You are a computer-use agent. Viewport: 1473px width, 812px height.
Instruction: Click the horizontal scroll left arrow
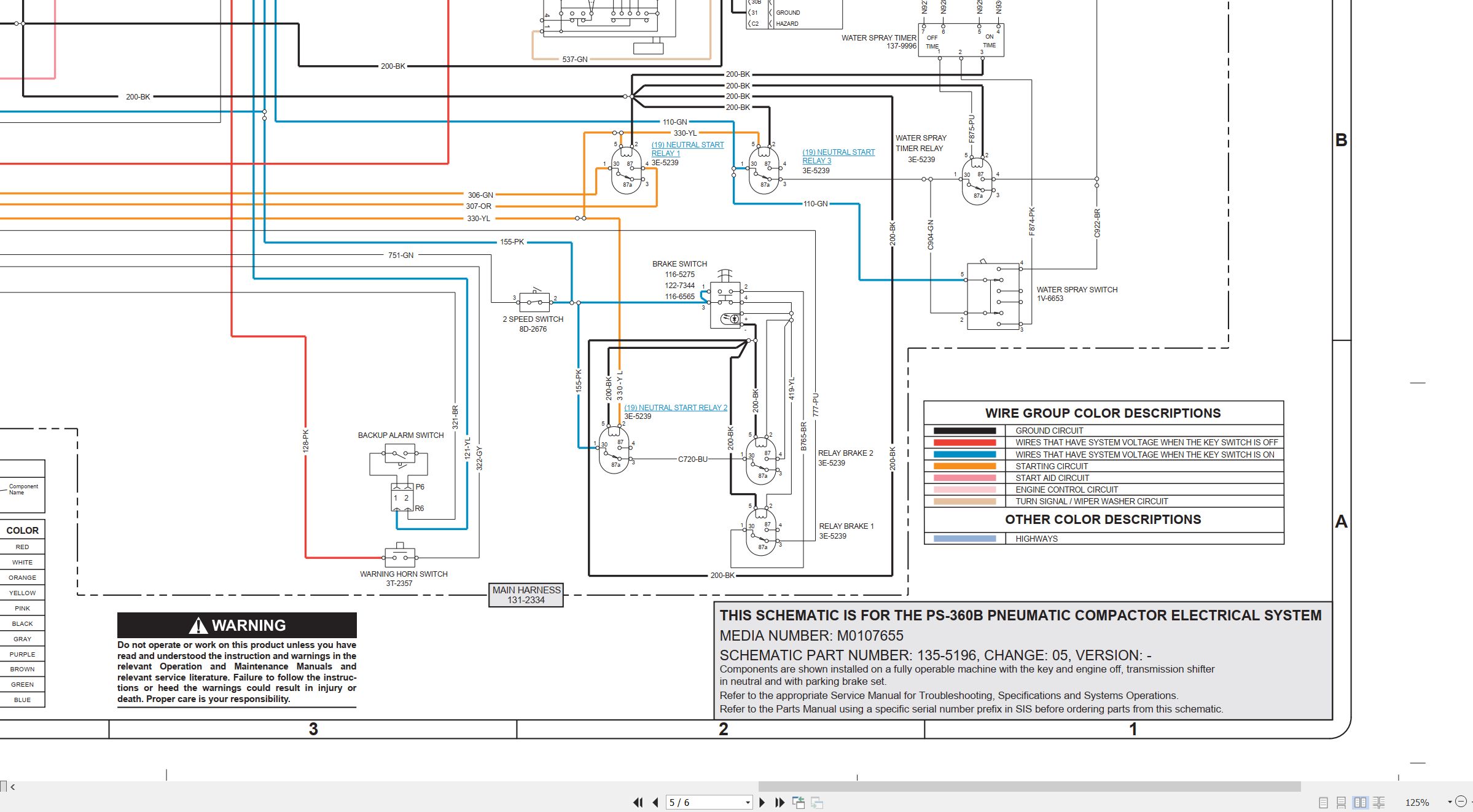[13, 787]
